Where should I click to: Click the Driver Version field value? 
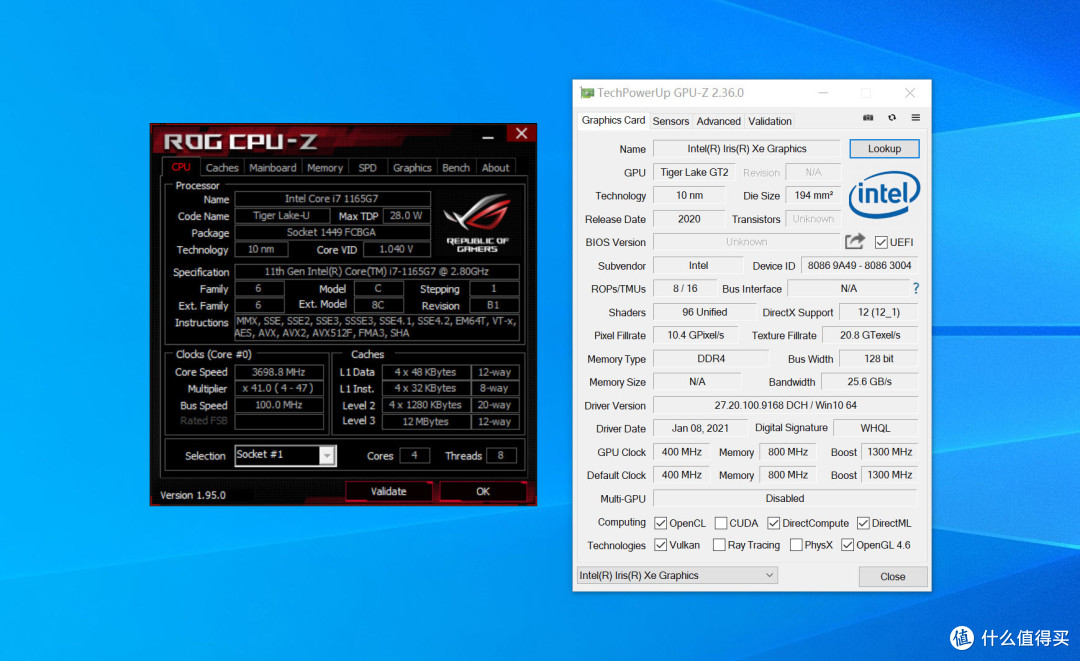(x=785, y=405)
